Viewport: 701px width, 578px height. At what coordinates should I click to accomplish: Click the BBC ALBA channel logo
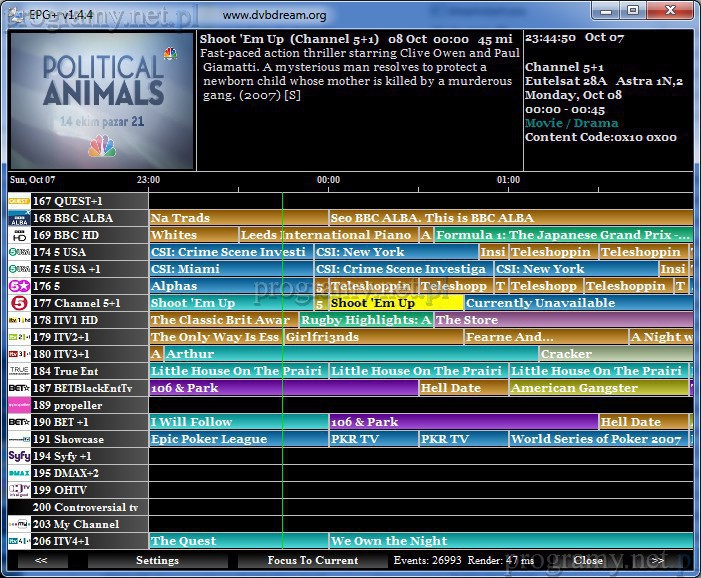pos(18,218)
